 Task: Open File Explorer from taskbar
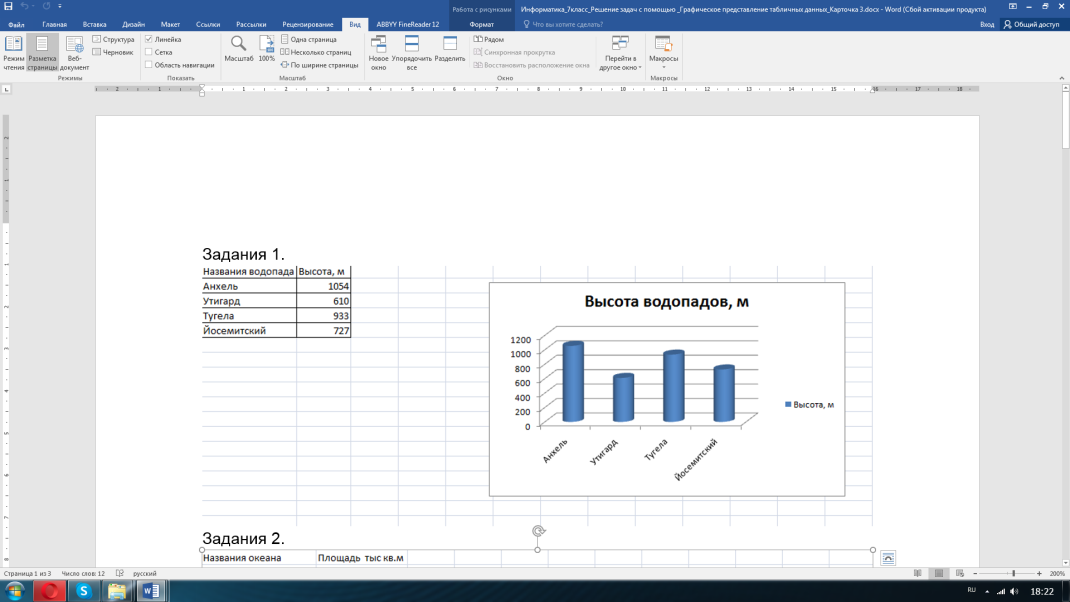click(x=117, y=591)
